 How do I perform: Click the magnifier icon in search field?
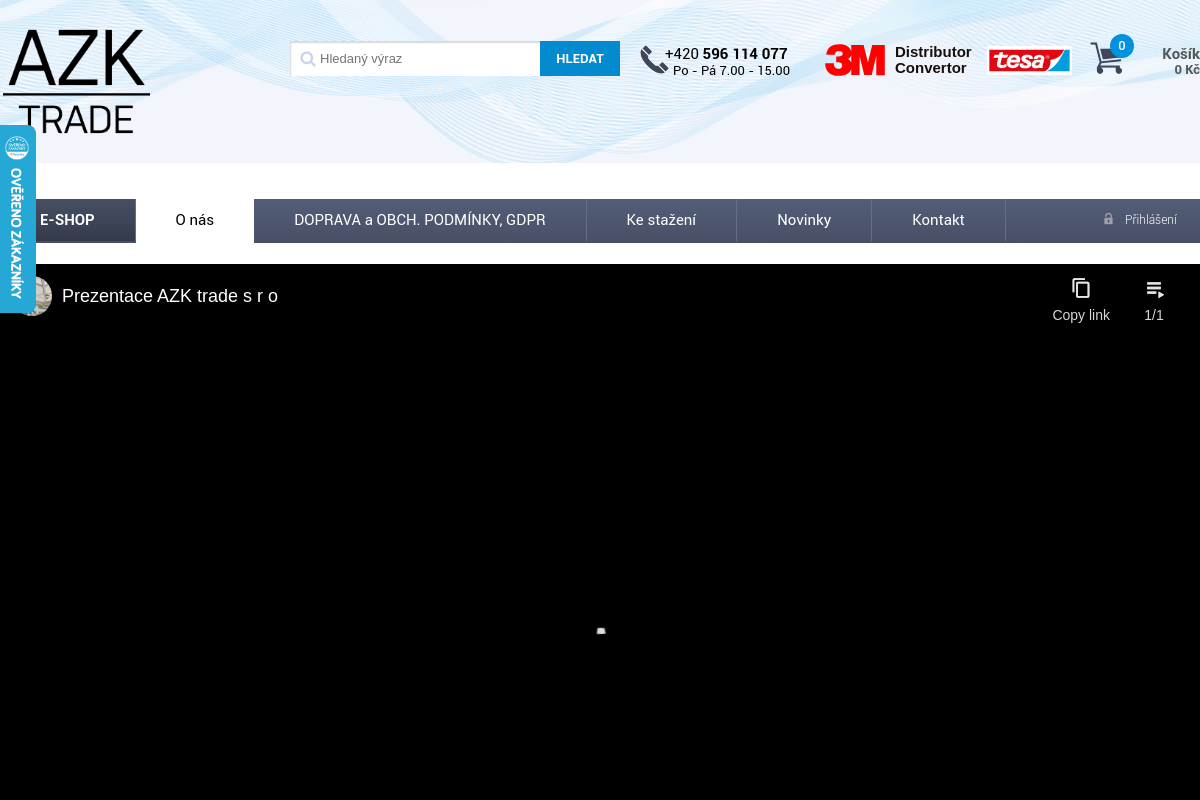pyautogui.click(x=308, y=59)
